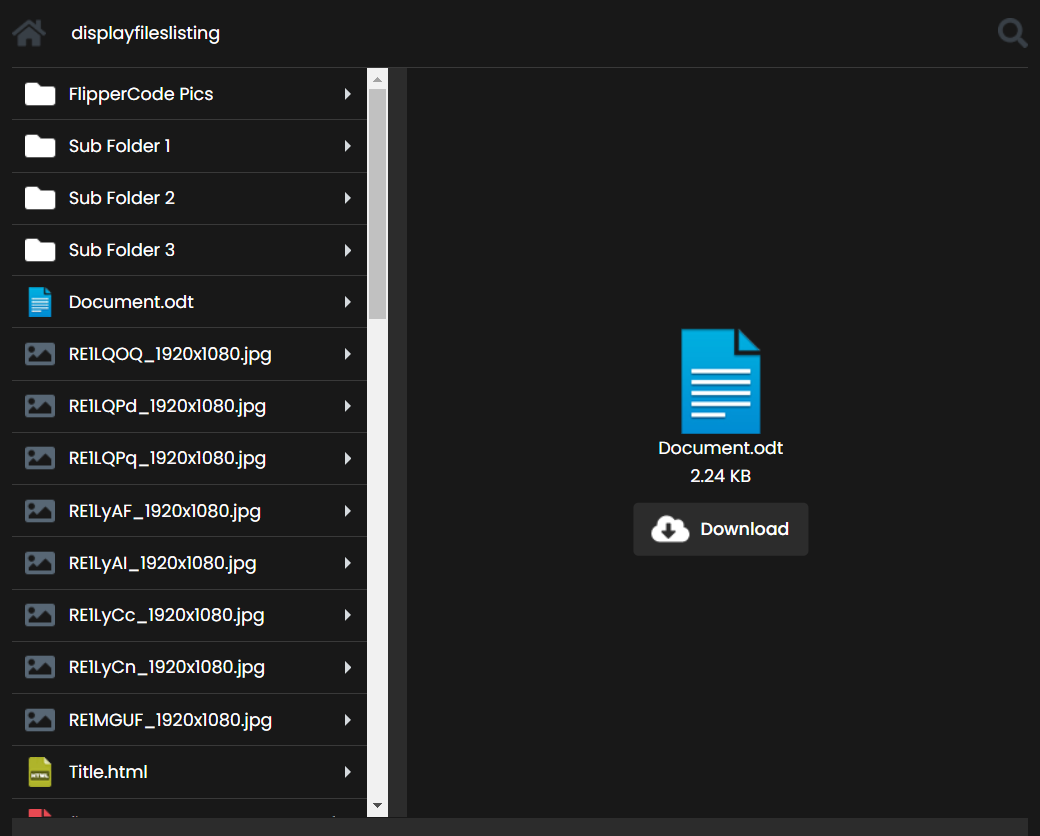Select RE1LyCc_1920x1080.jpg in file list
1040x836 pixels.
(166, 615)
